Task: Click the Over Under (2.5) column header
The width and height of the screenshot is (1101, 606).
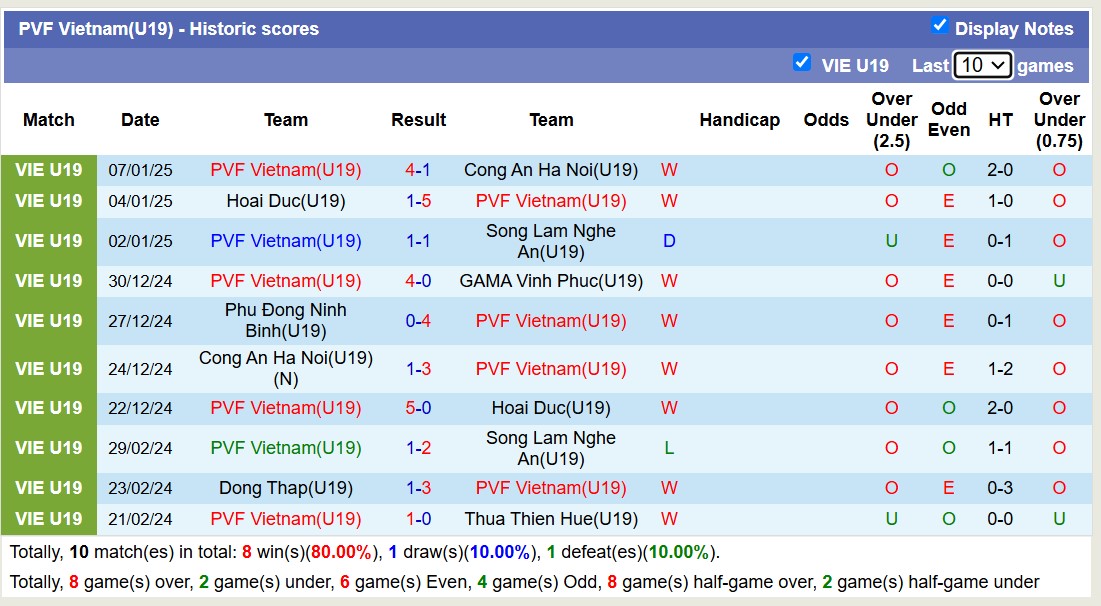Action: click(x=891, y=120)
